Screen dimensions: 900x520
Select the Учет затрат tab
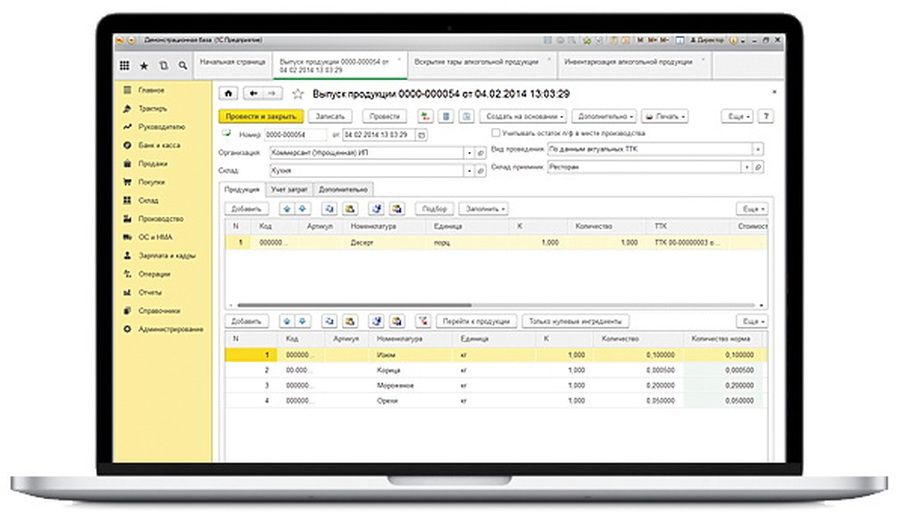click(289, 189)
